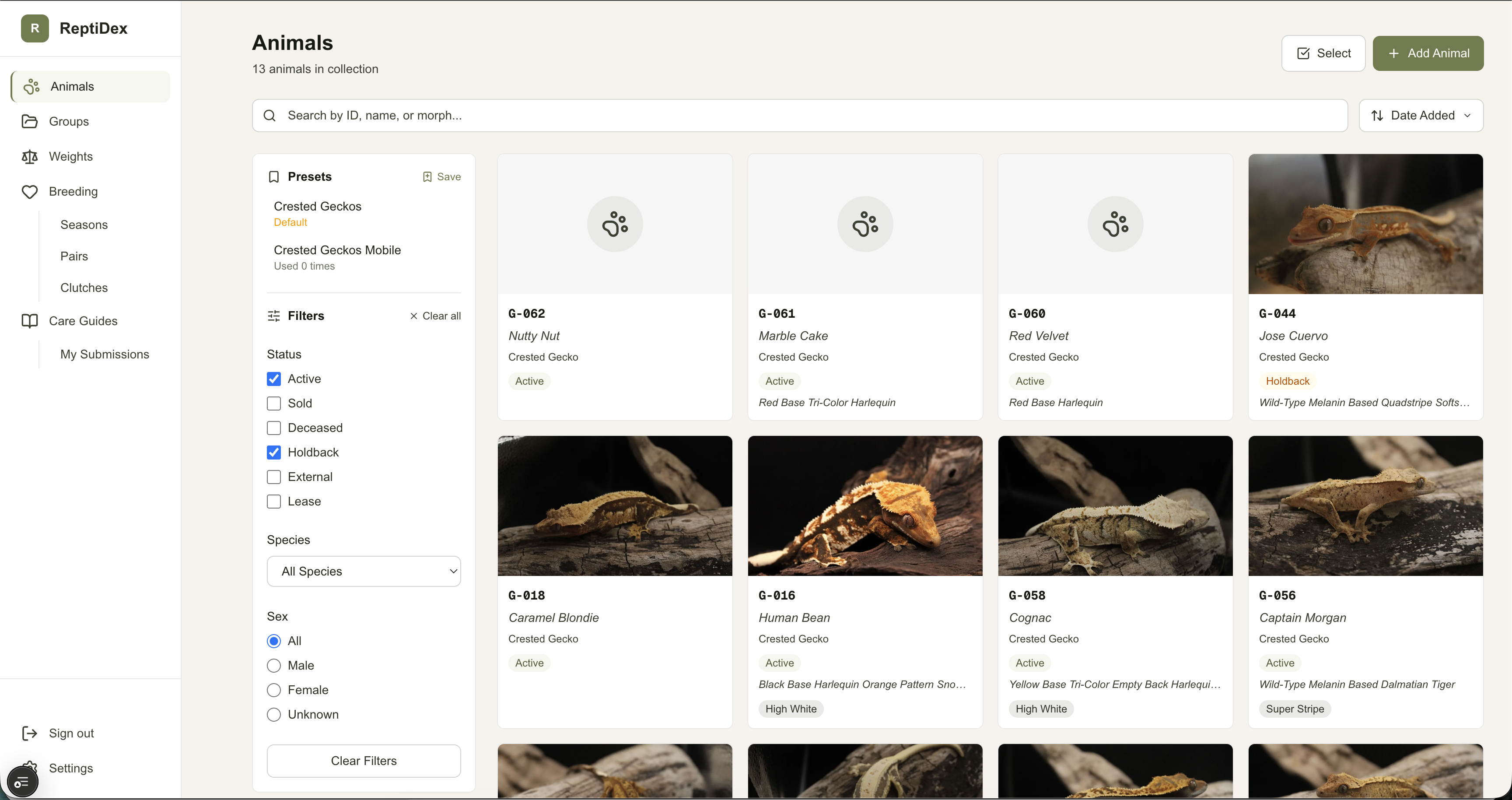The height and width of the screenshot is (800, 1512).
Task: Click the Add Animal button
Action: pyautogui.click(x=1428, y=53)
